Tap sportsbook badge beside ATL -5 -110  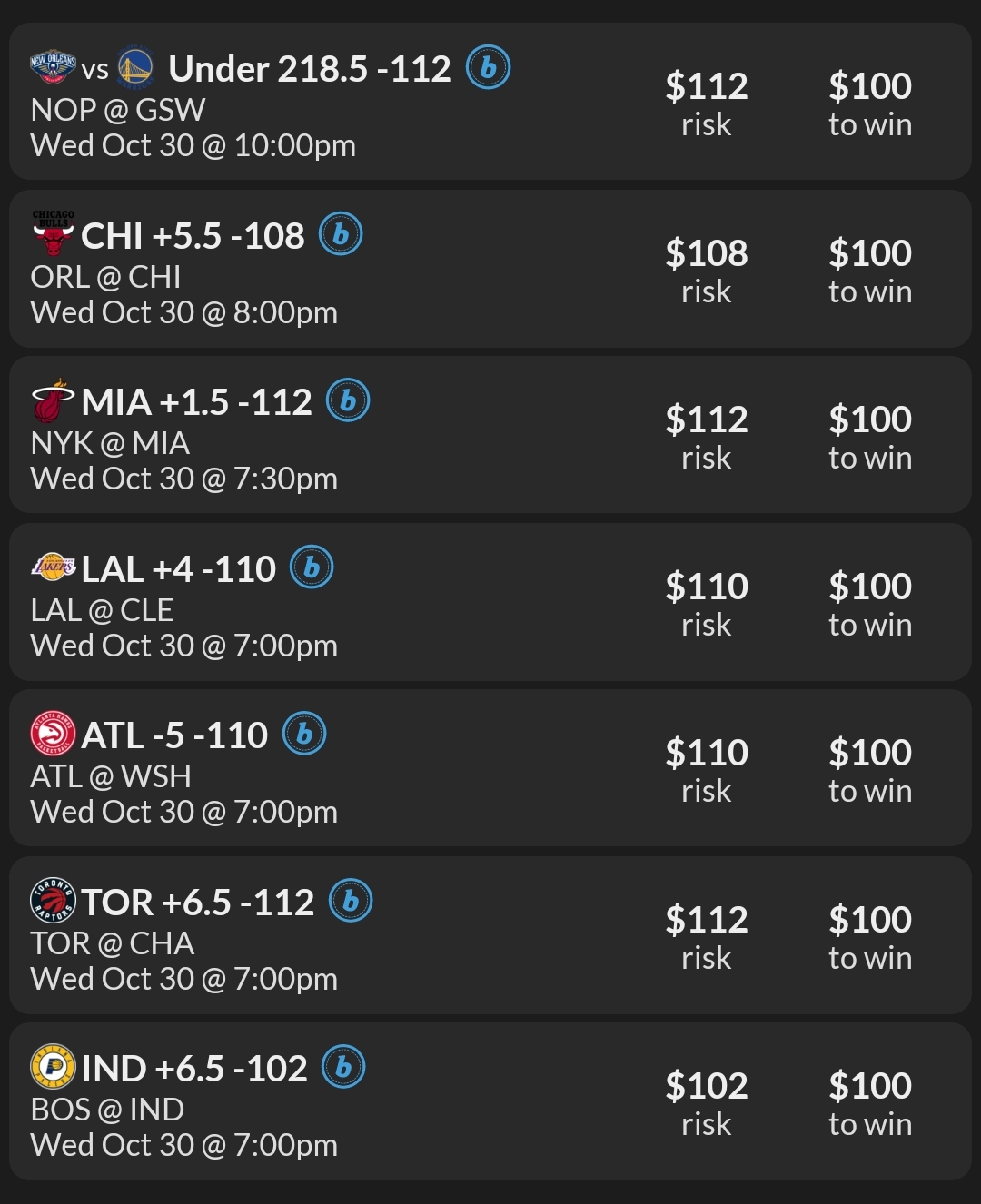304,735
